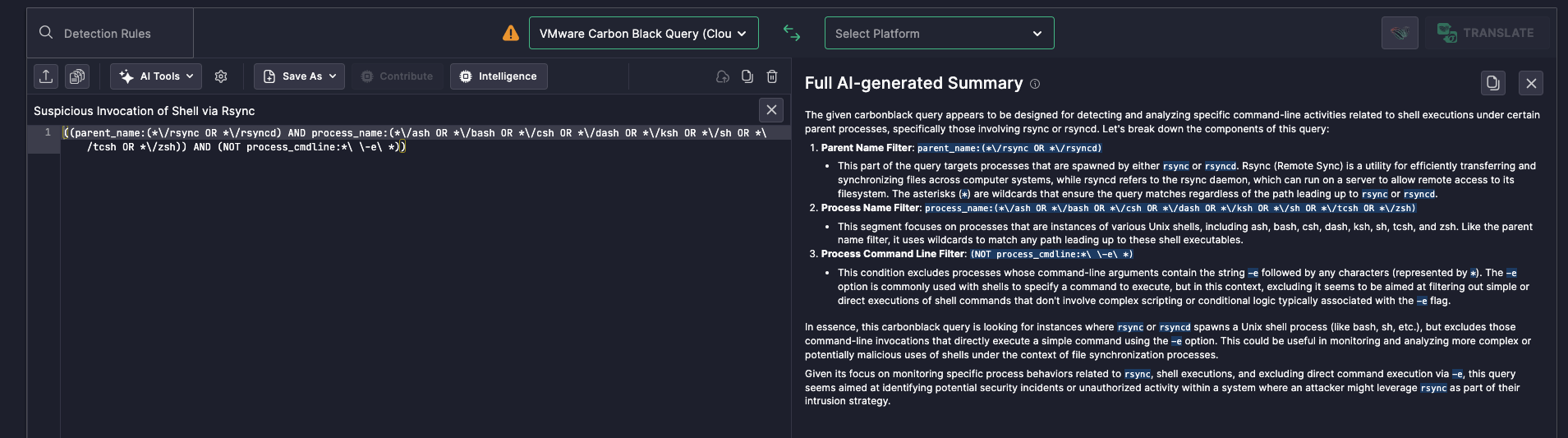Image resolution: width=1568 pixels, height=438 pixels.
Task: Click the bird logo button near Translate
Action: [1400, 33]
